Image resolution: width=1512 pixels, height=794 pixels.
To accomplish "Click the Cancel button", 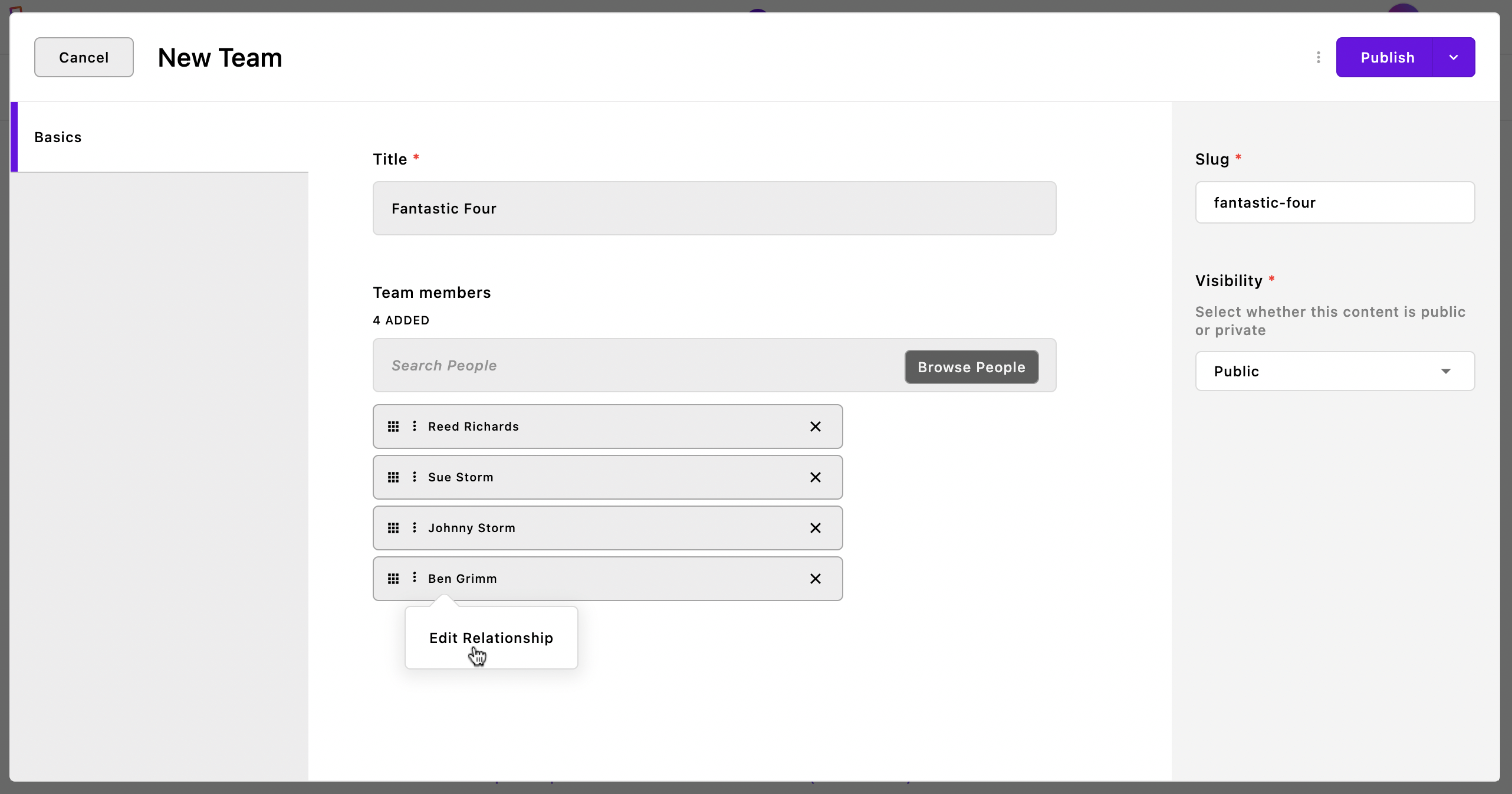I will [x=83, y=57].
